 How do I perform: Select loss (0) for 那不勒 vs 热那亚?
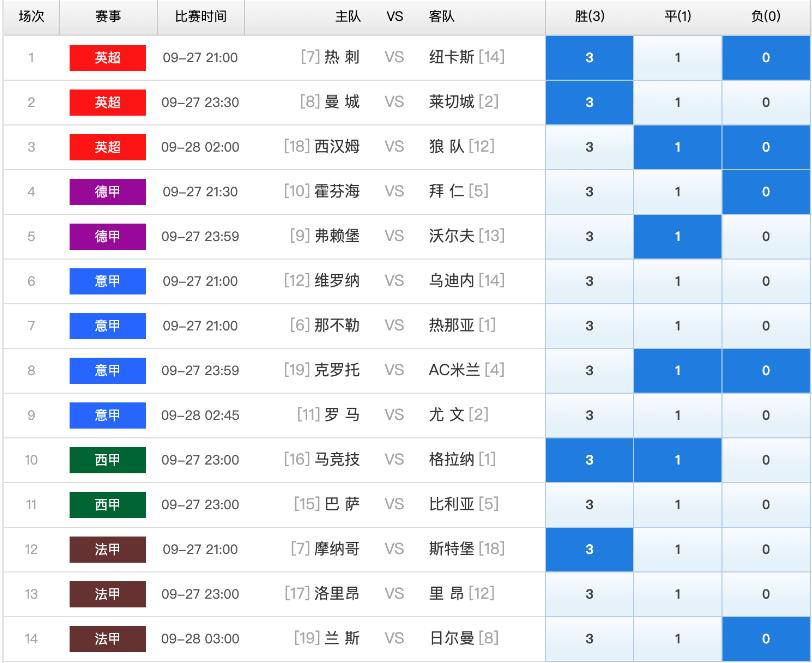pos(766,326)
